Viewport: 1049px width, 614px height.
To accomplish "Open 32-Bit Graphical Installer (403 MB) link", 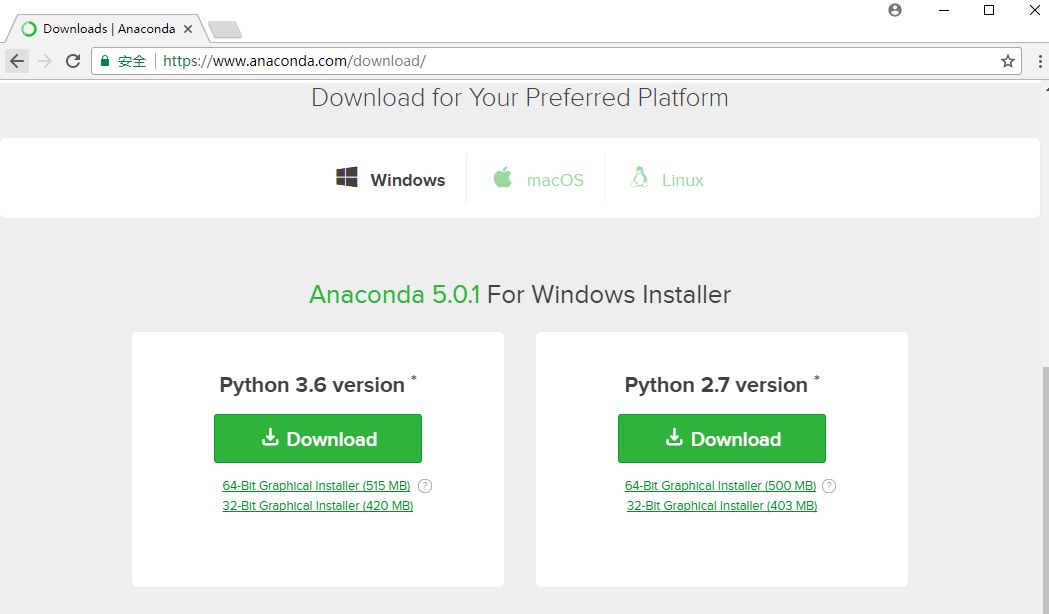I will point(722,506).
